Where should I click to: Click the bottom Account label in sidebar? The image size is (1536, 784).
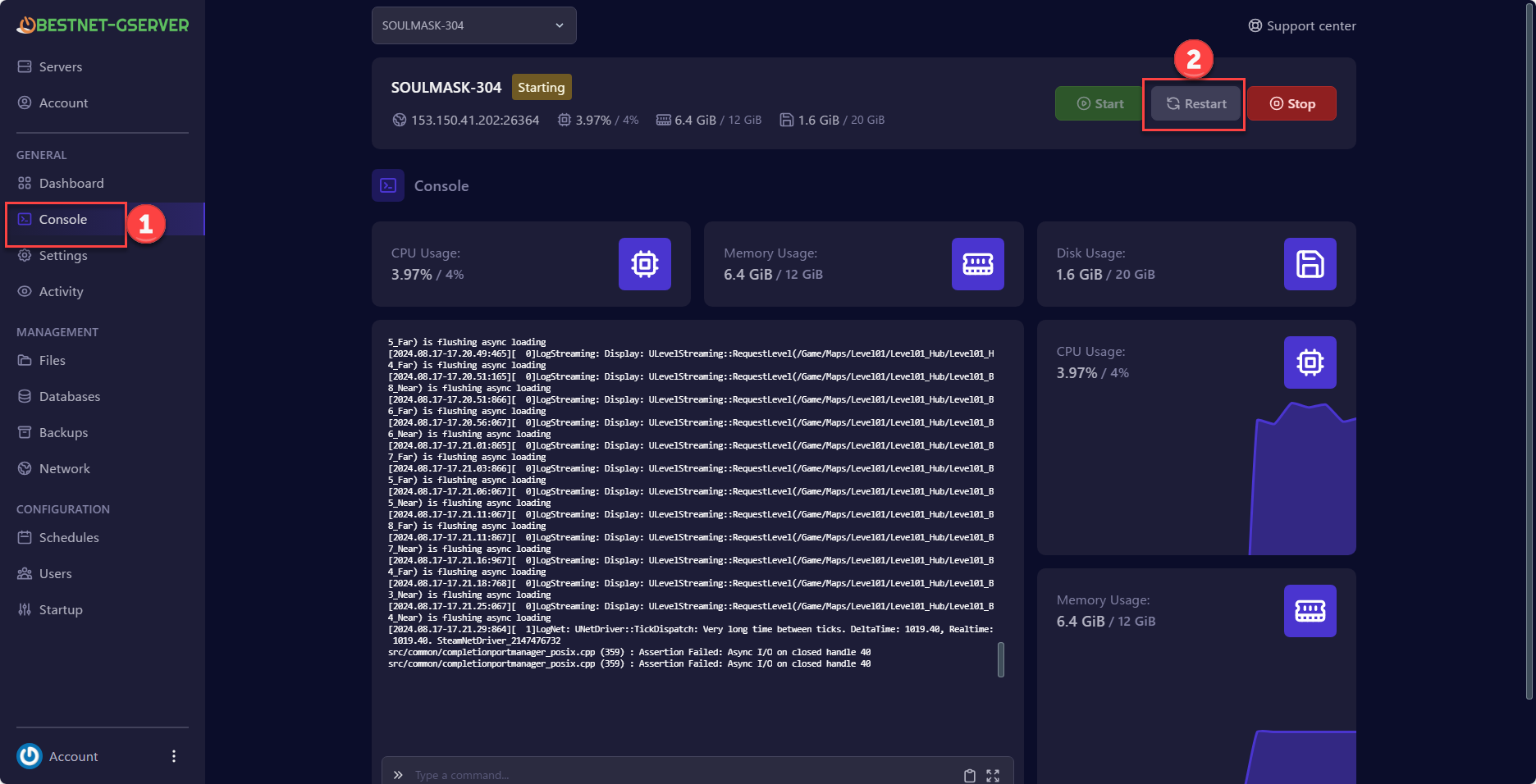[73, 756]
